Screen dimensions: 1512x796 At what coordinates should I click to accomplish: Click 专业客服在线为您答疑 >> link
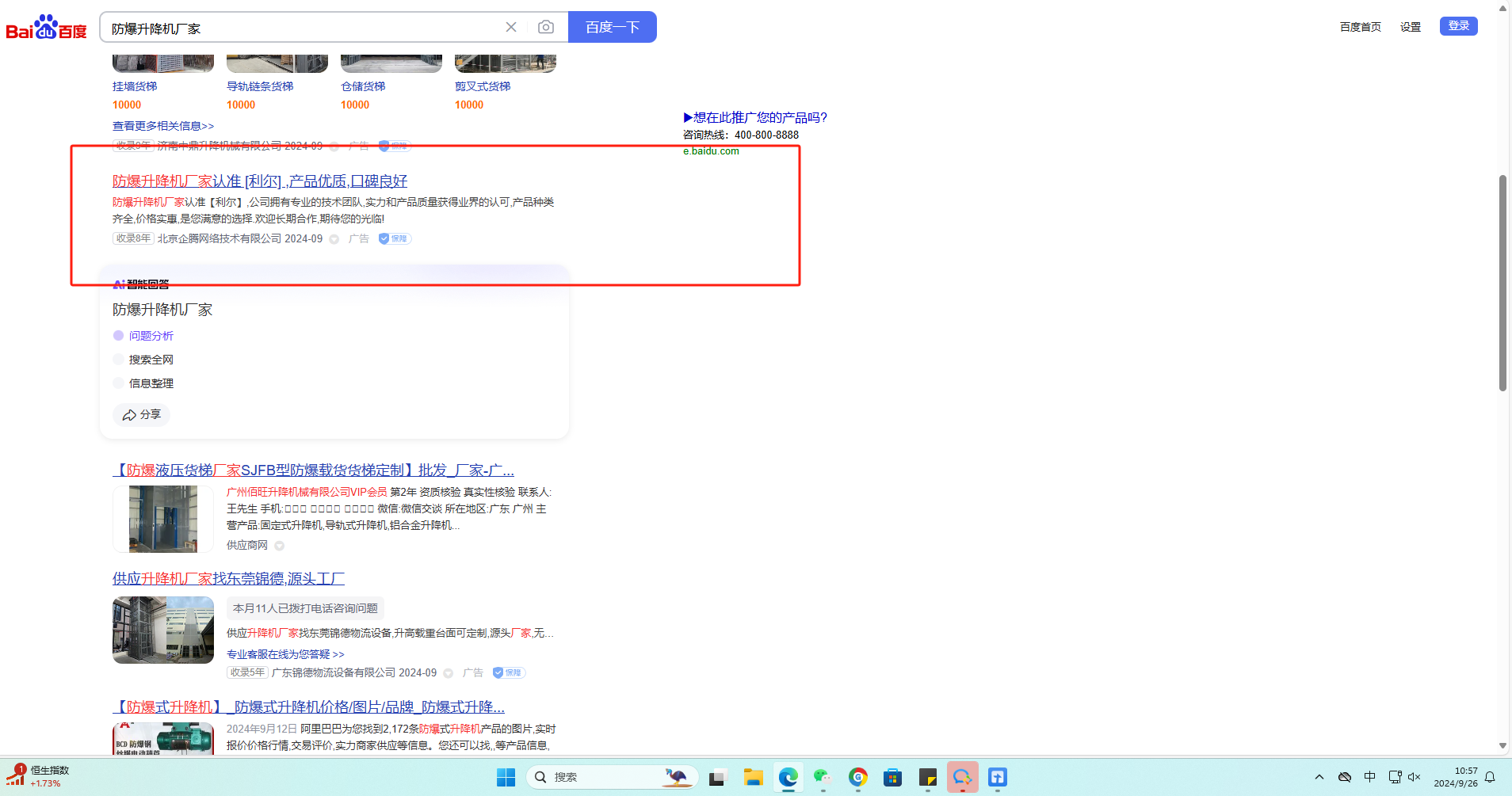[285, 654]
